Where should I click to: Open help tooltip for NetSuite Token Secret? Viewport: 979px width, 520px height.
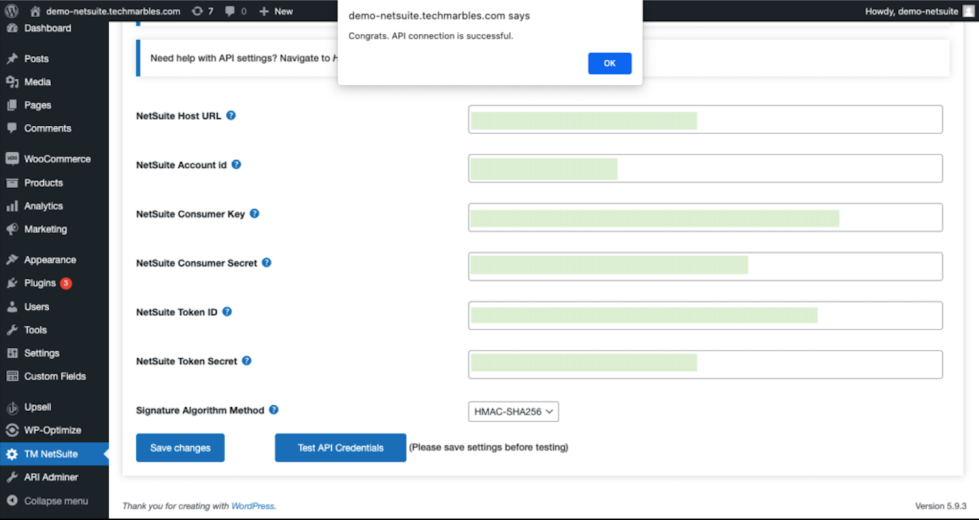pos(247,361)
